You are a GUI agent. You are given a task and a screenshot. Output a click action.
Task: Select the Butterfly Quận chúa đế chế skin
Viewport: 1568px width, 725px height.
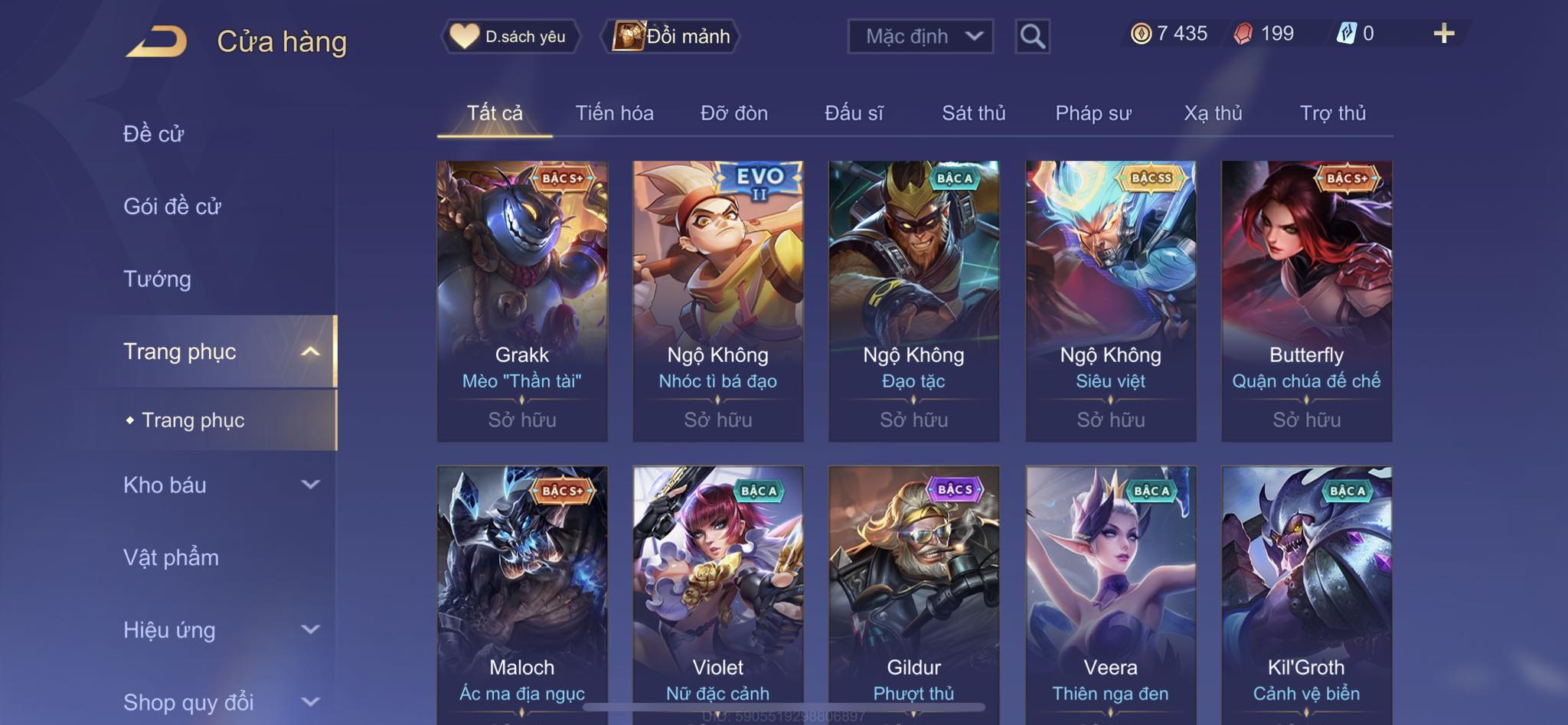tap(1306, 301)
